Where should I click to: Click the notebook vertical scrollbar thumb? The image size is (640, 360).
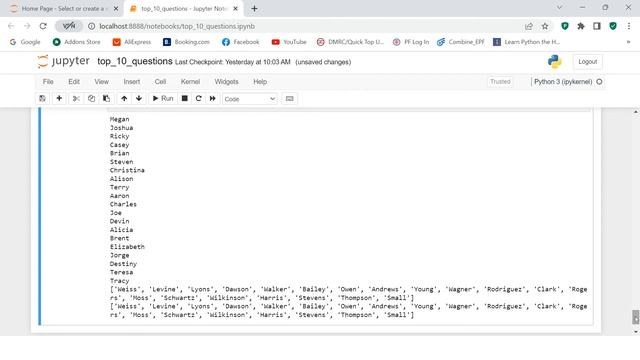click(x=636, y=317)
